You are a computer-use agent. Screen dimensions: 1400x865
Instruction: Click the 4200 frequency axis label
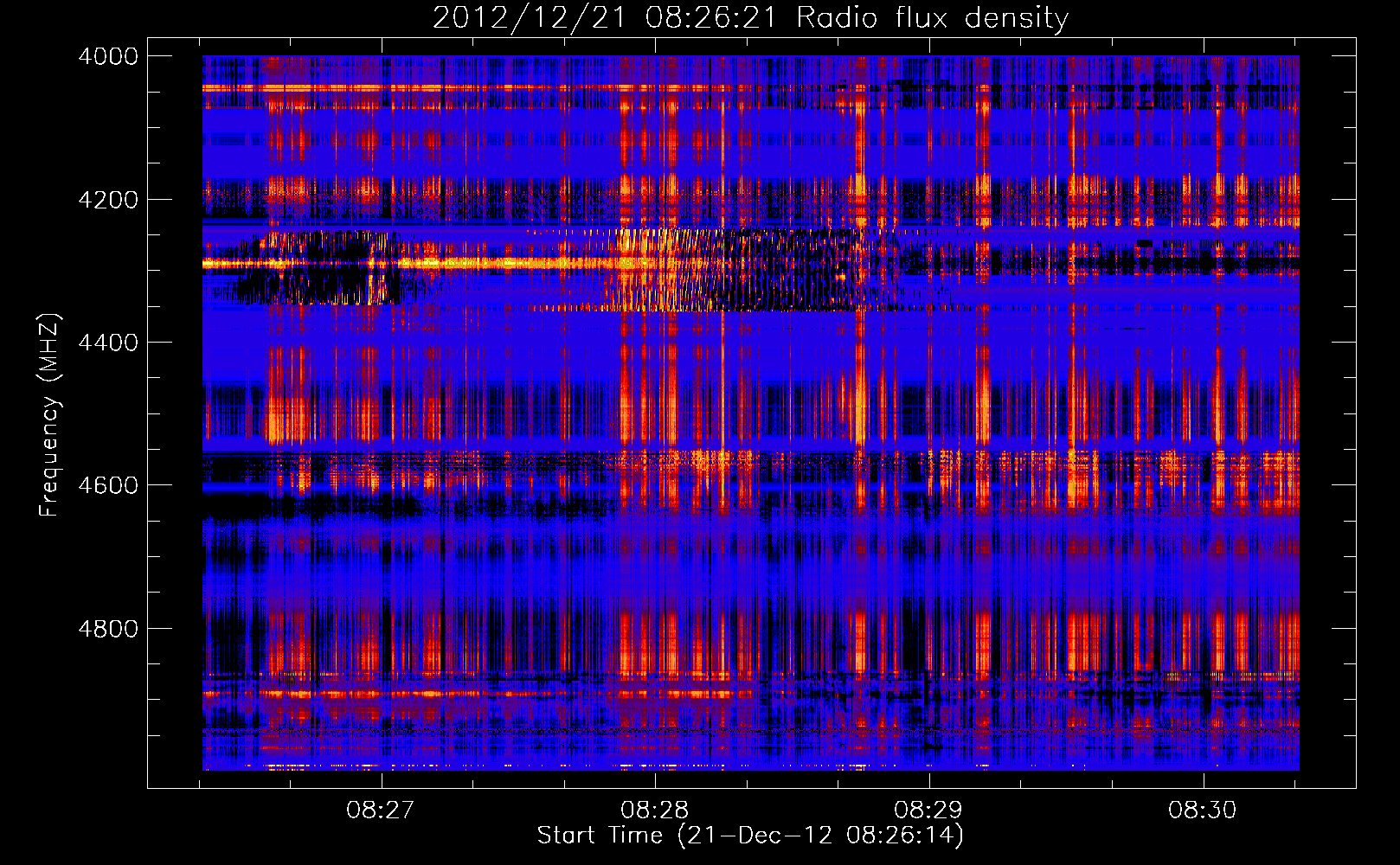pos(108,200)
